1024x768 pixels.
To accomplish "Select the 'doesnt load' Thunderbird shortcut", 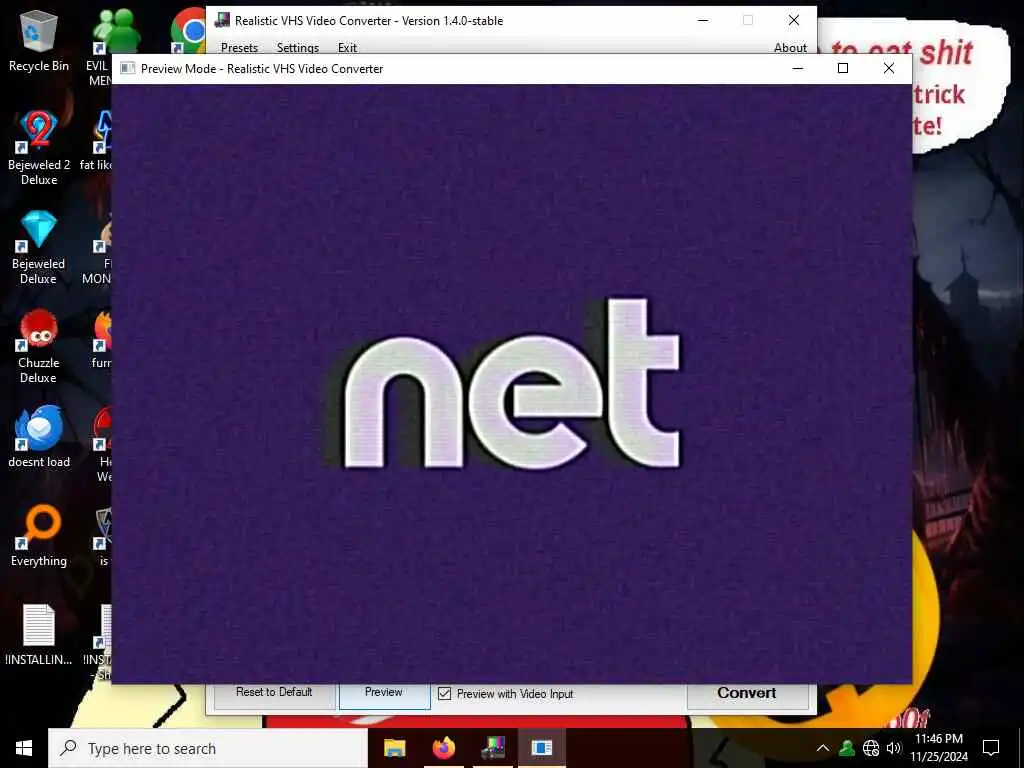I will (39, 438).
